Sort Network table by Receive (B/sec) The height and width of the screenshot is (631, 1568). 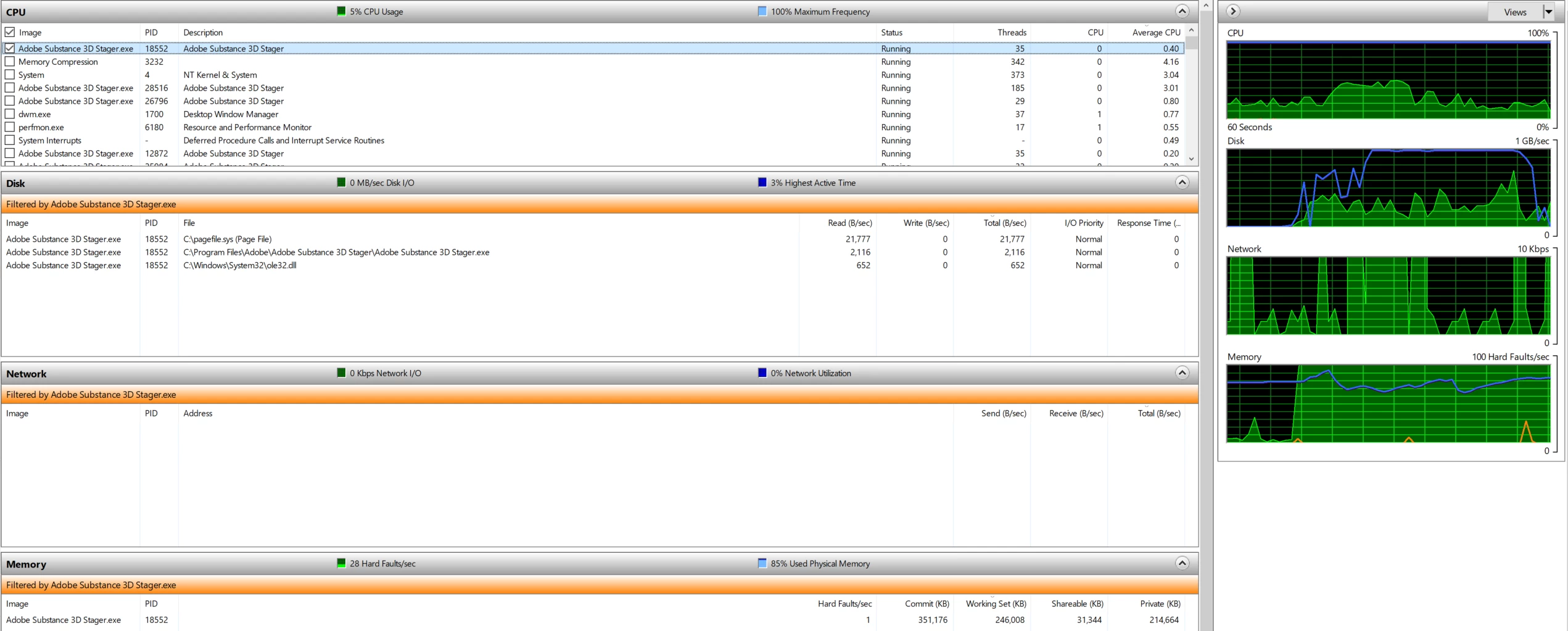click(1069, 413)
